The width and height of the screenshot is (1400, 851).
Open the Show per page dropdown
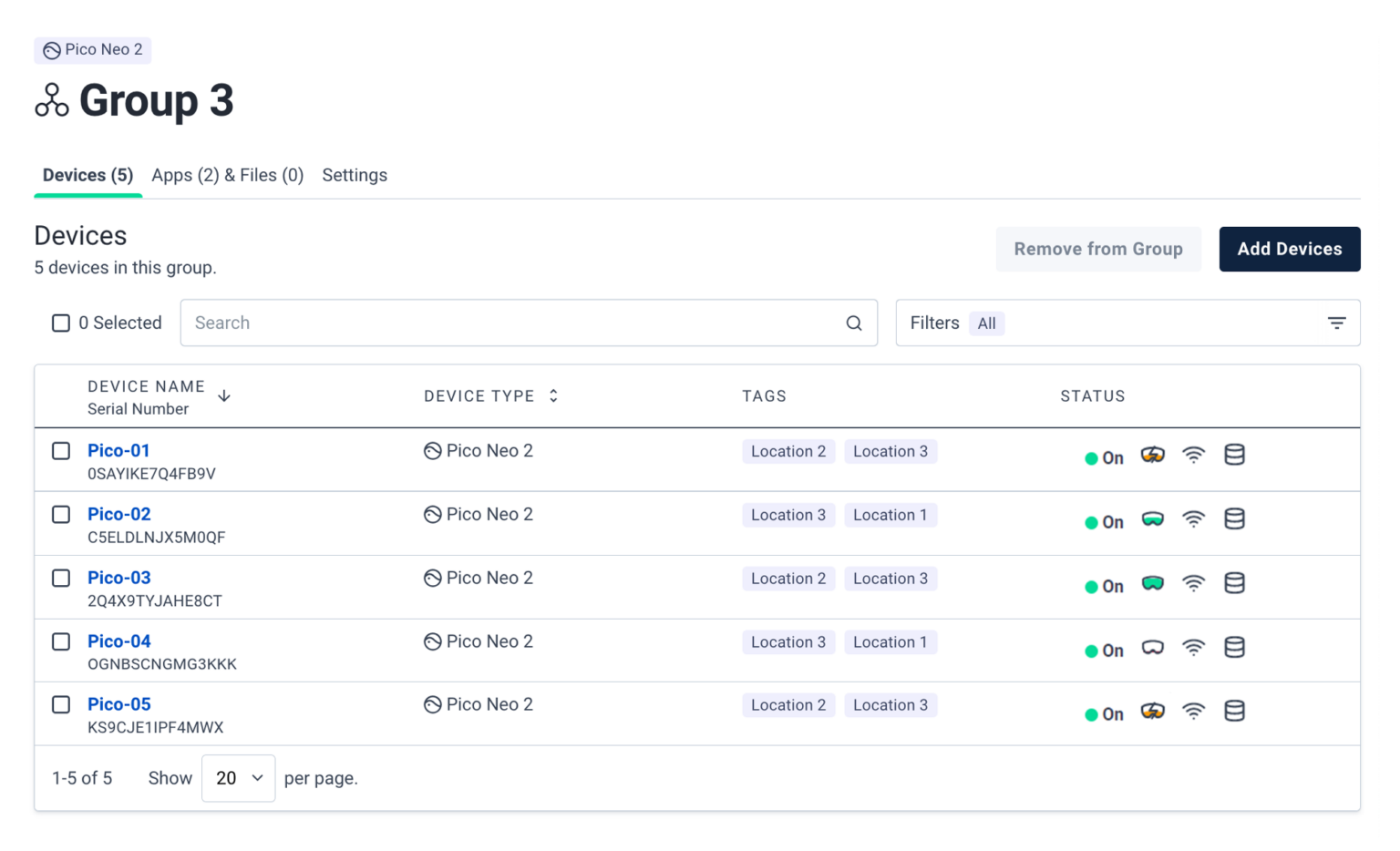(x=238, y=777)
